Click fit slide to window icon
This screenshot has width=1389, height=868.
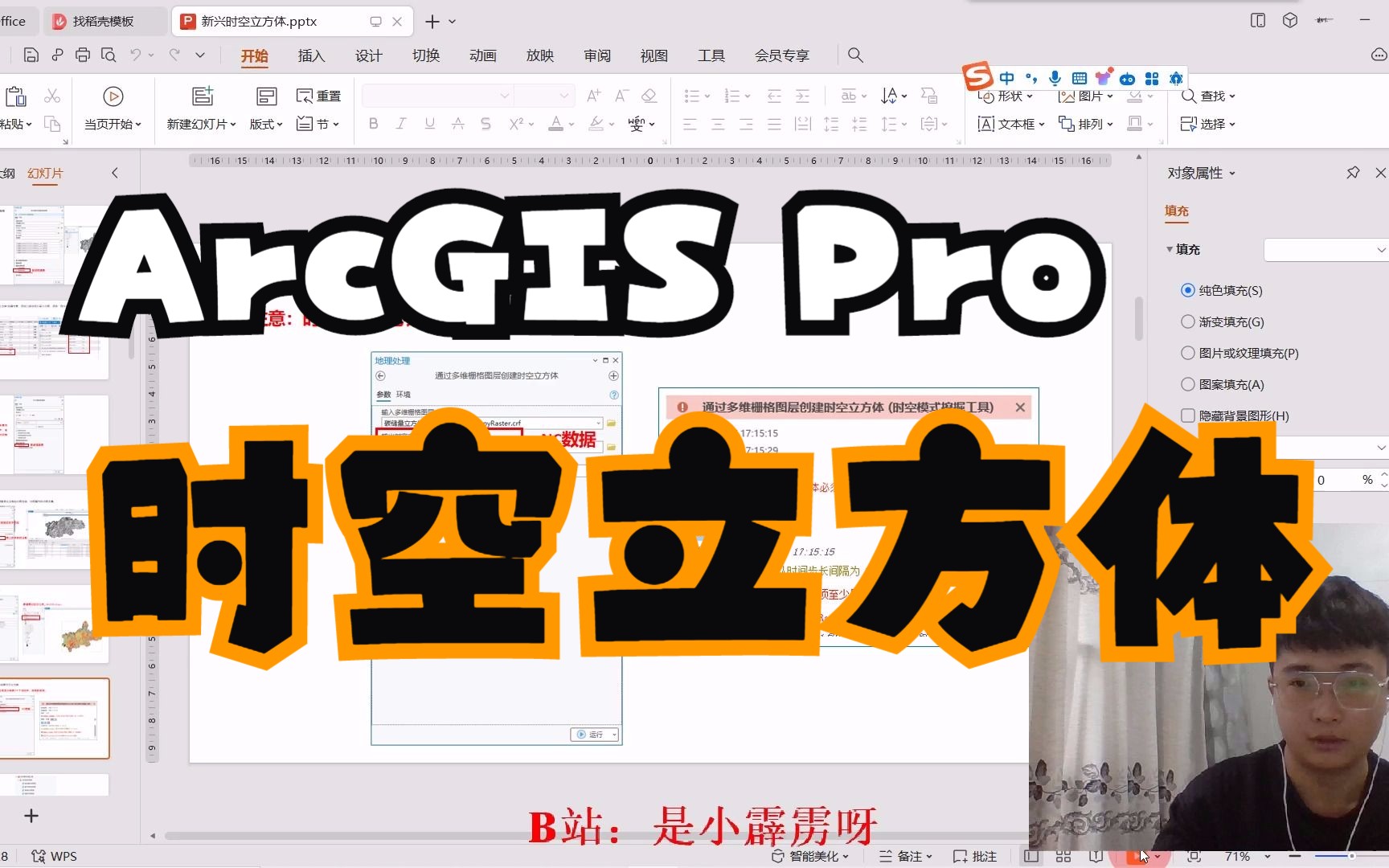pos(1194,857)
